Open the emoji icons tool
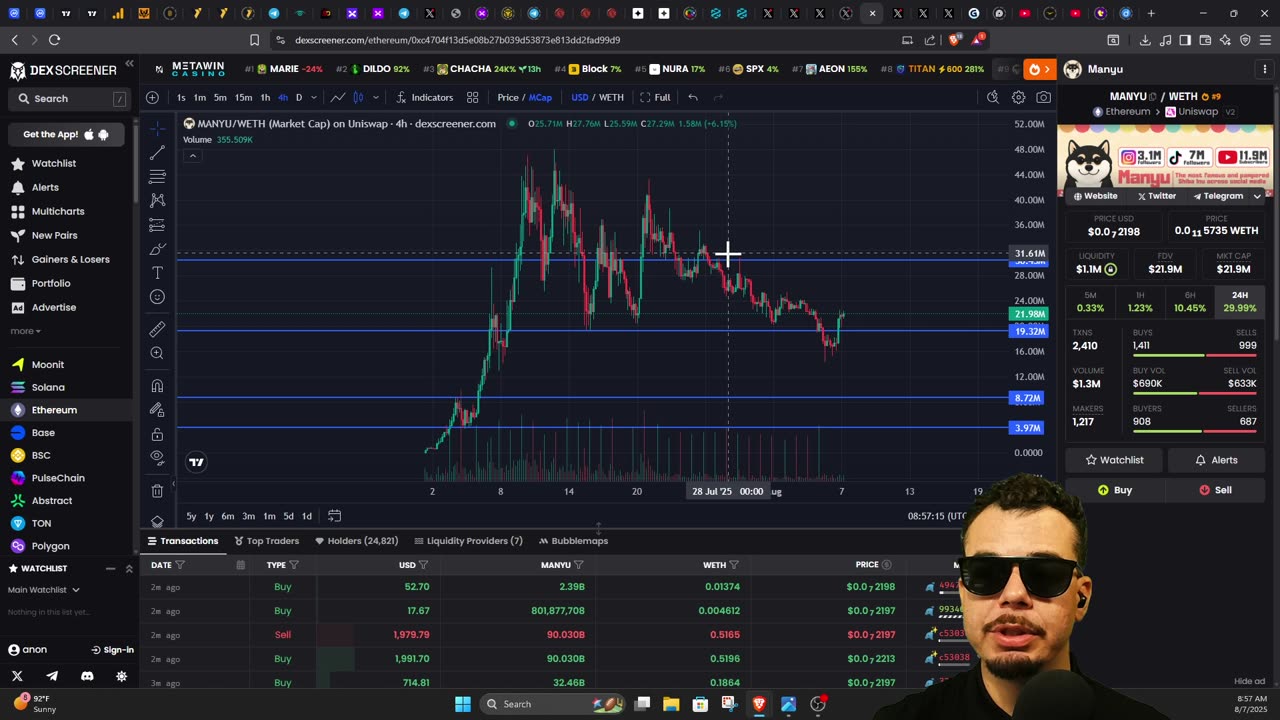 pos(157,297)
